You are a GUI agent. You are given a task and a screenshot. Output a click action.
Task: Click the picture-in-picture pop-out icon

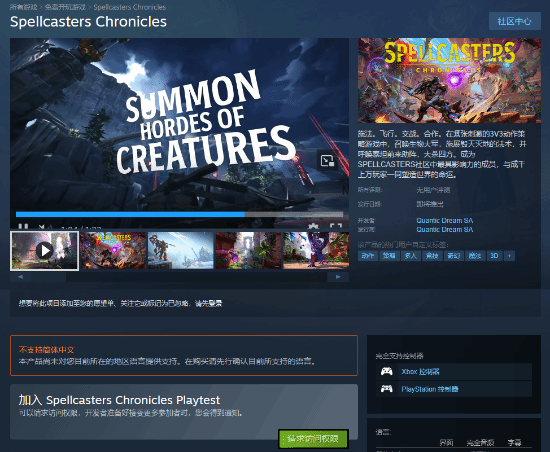pyautogui.click(x=328, y=161)
